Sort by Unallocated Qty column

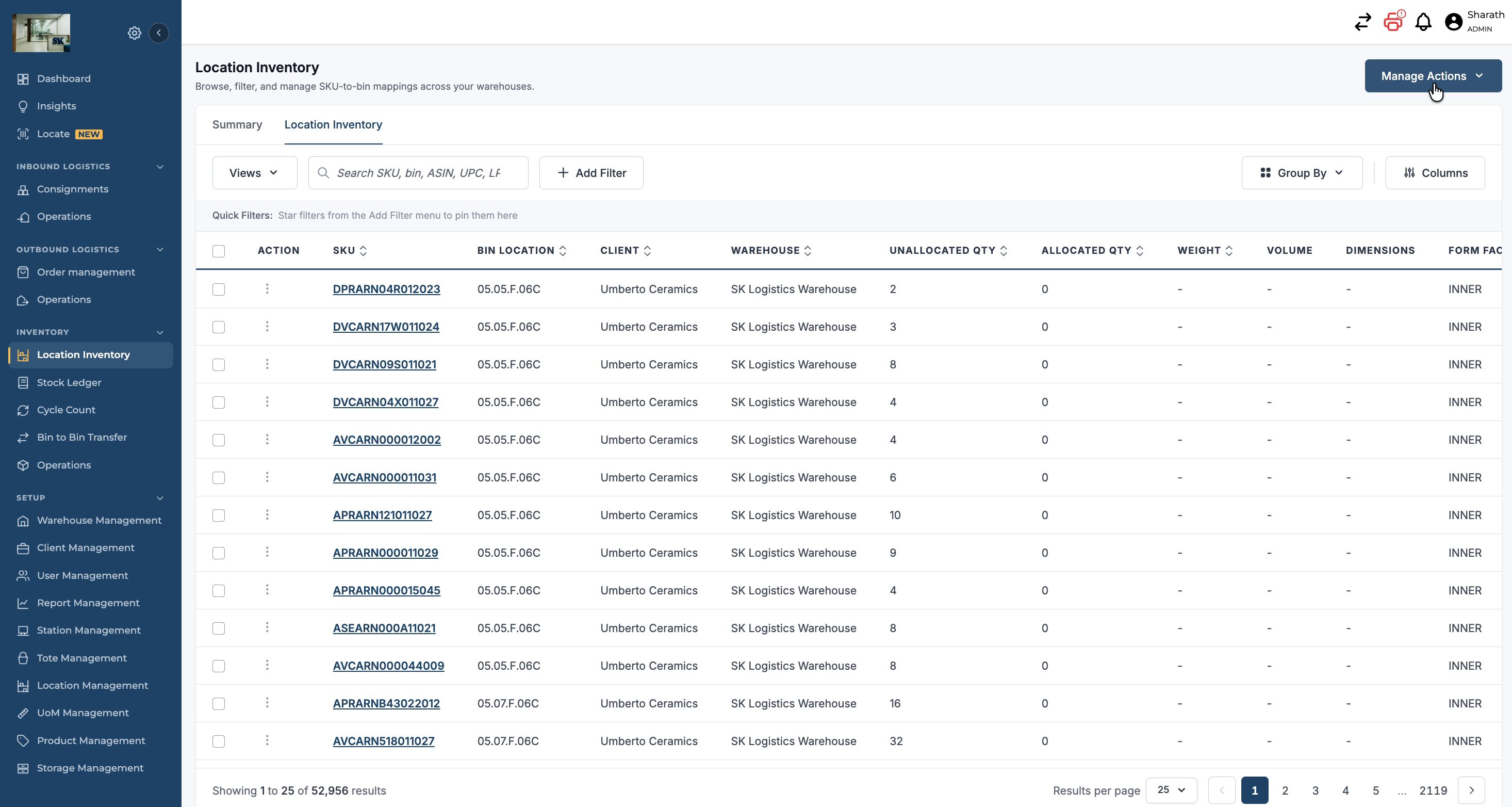click(x=948, y=251)
